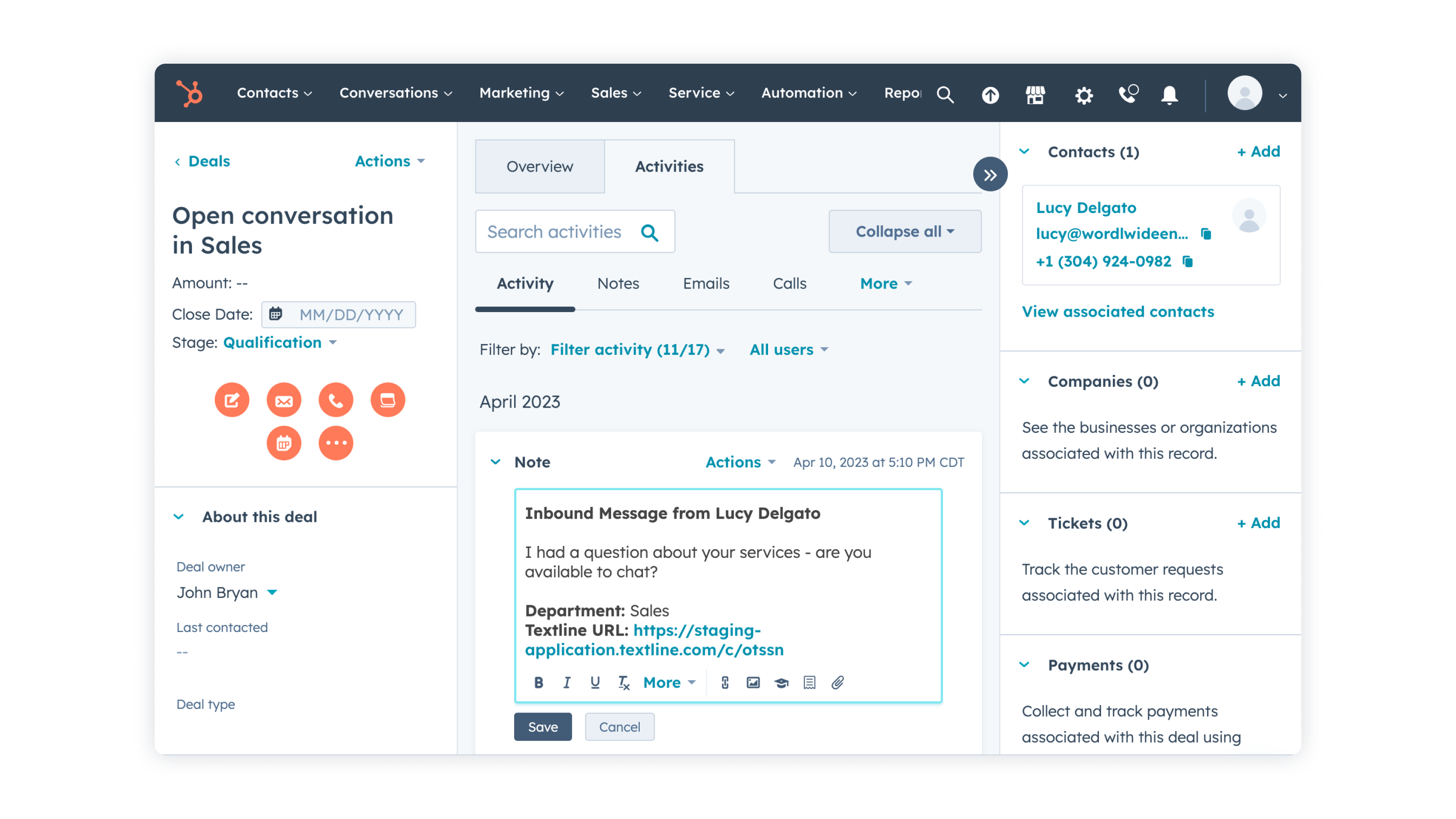Click the orange email icon button
Image resolution: width=1456 pixels, height=819 pixels.
[x=284, y=400]
